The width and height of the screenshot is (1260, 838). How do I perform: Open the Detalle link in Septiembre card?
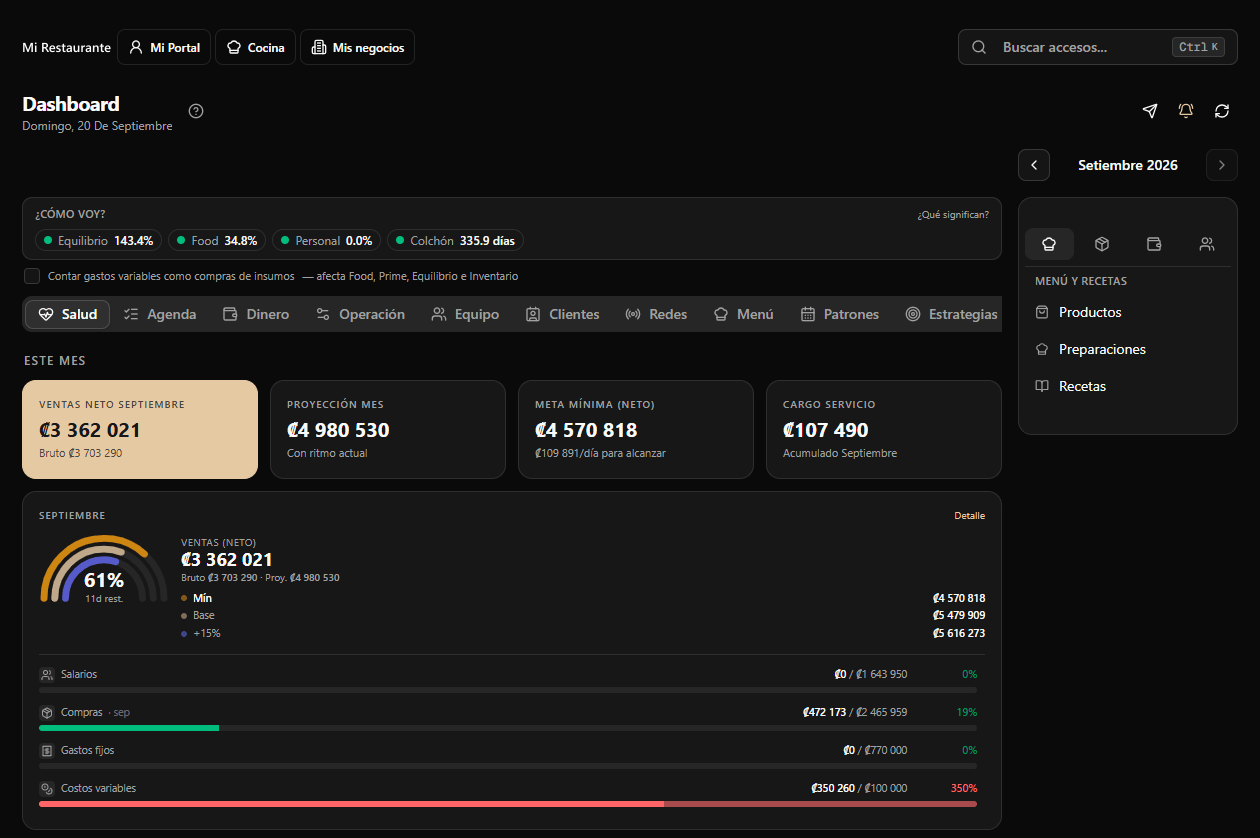coord(969,516)
